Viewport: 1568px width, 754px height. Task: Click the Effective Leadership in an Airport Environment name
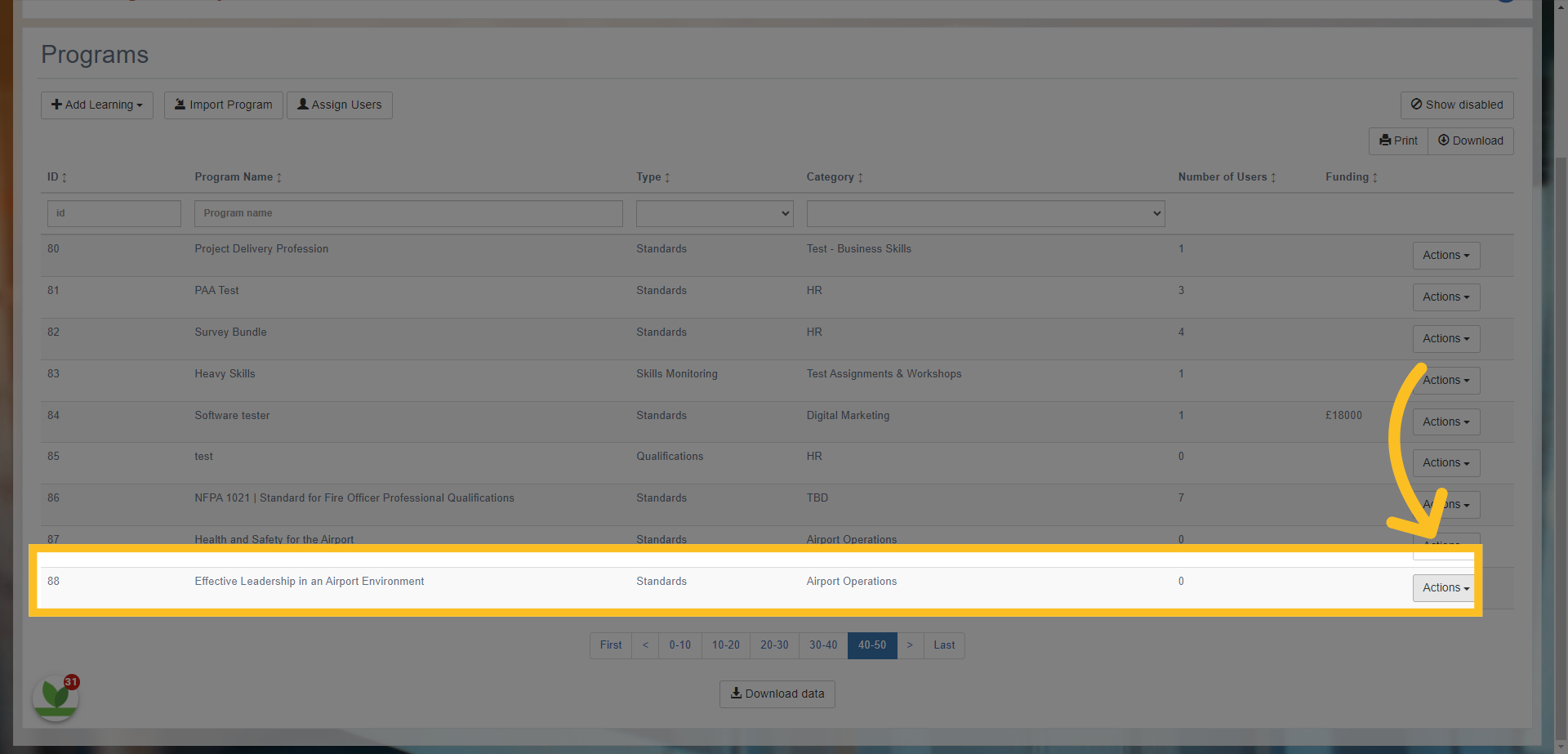[310, 582]
